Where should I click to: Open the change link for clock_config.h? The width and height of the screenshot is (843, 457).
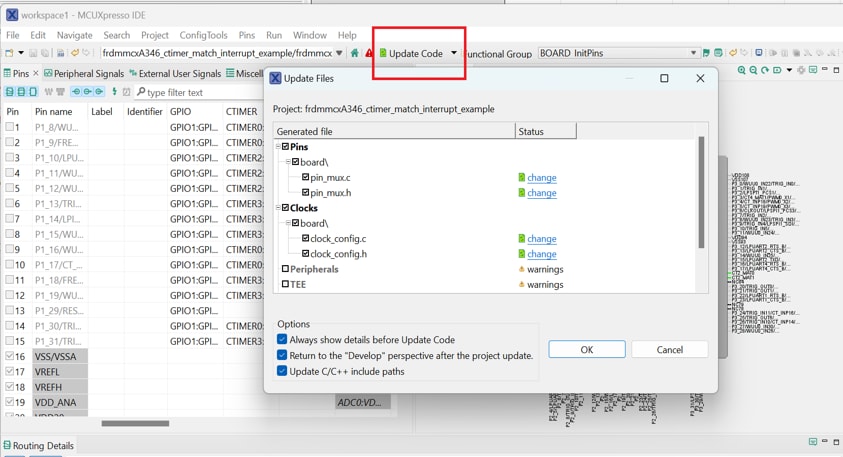[x=541, y=254]
